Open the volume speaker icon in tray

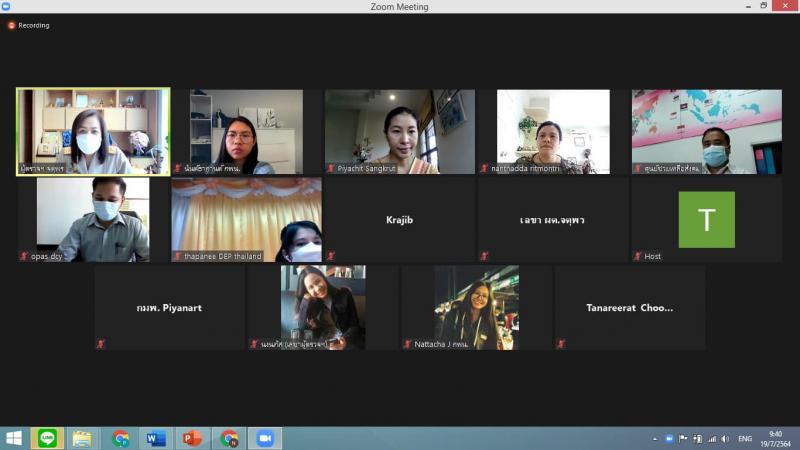pyautogui.click(x=726, y=439)
